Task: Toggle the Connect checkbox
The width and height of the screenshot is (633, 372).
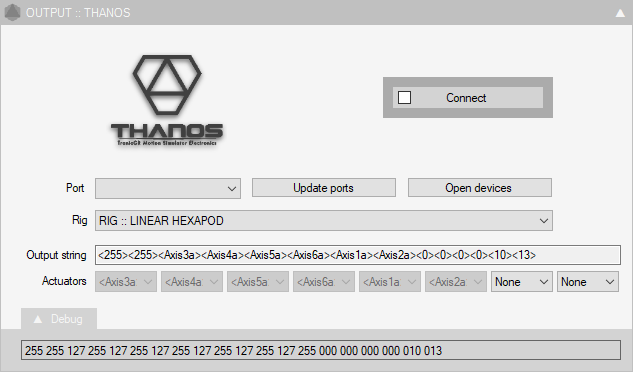Action: 405,98
